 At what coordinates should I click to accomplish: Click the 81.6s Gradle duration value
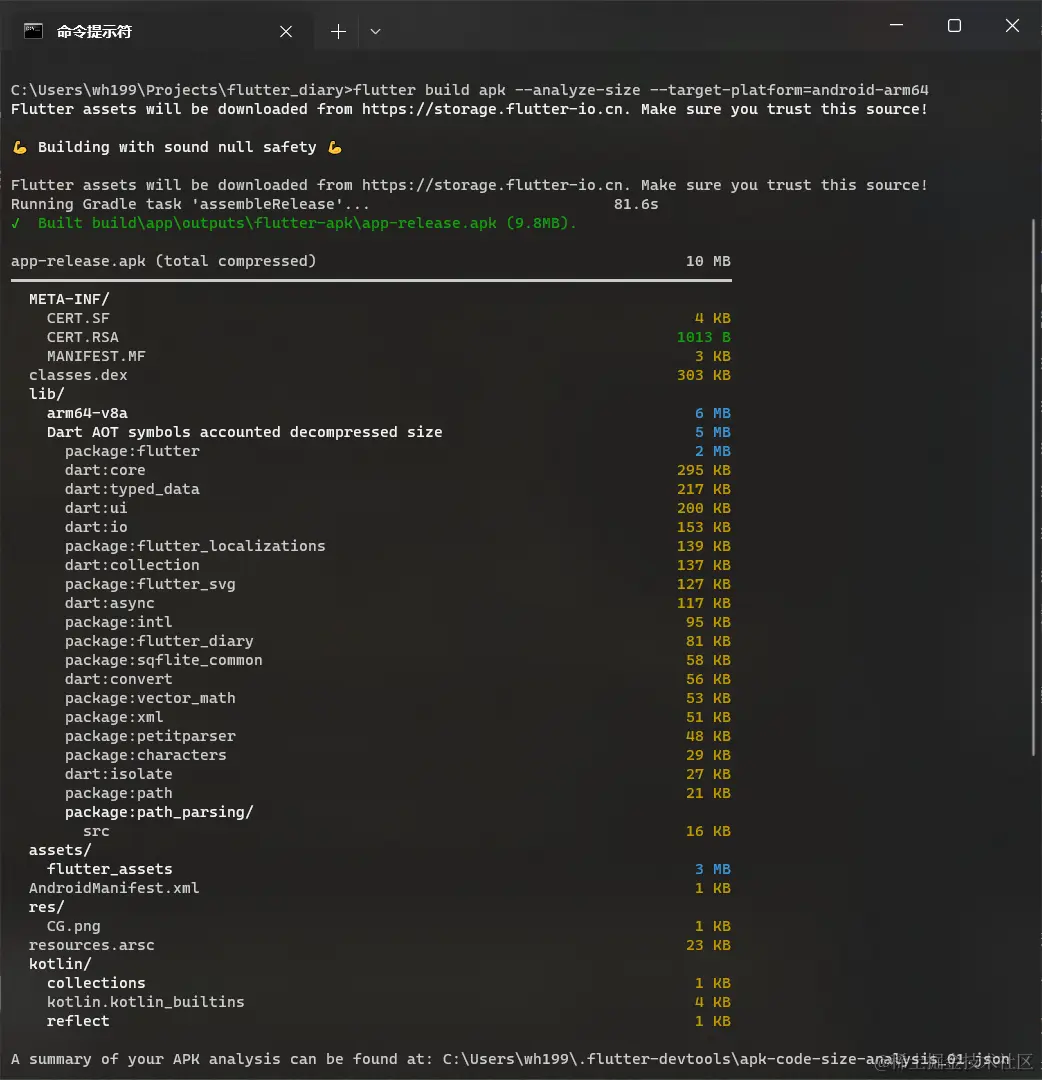(636, 205)
